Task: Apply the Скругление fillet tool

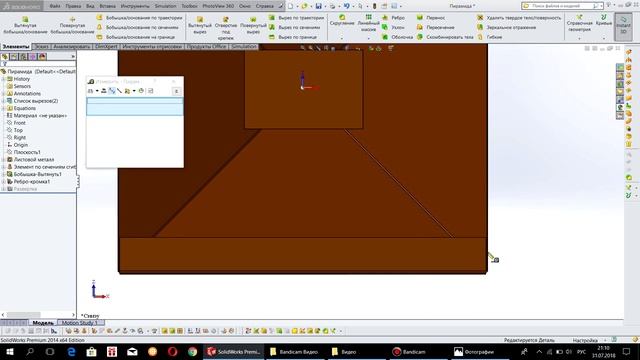Action: pyautogui.click(x=342, y=20)
